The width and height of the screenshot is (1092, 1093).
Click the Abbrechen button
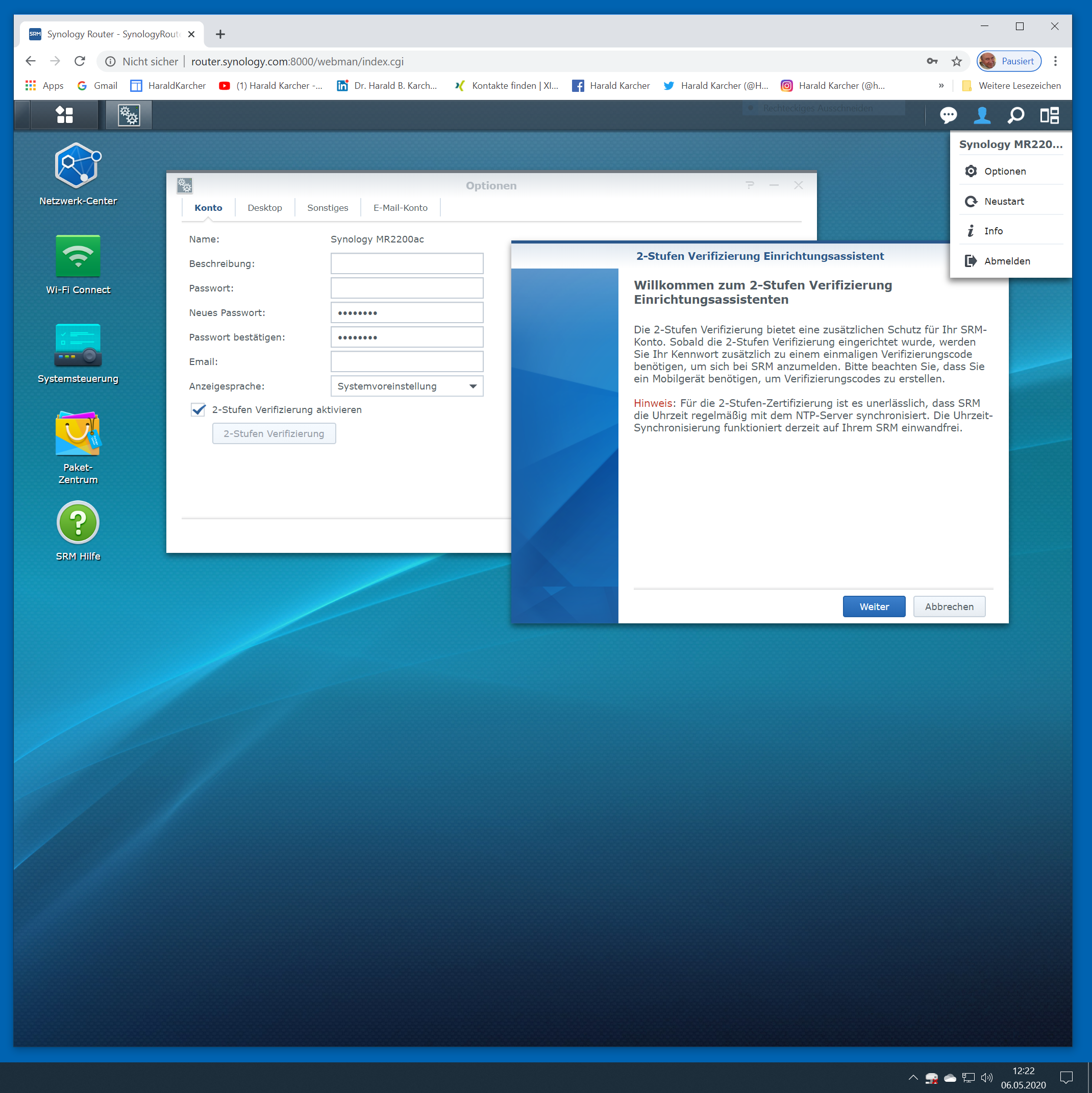click(x=949, y=606)
